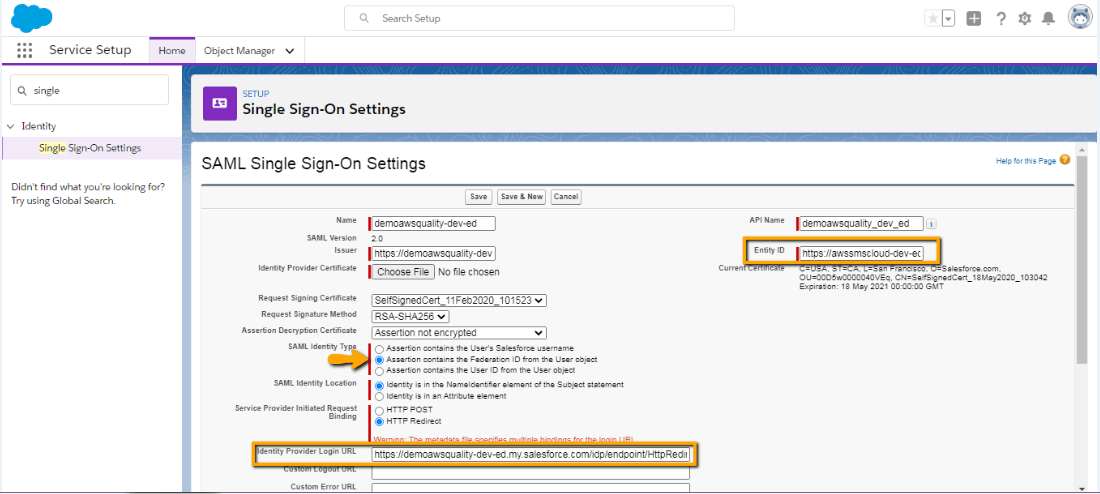This screenshot has width=1100, height=494.
Task: Click the Issuer input field
Action: coord(434,253)
